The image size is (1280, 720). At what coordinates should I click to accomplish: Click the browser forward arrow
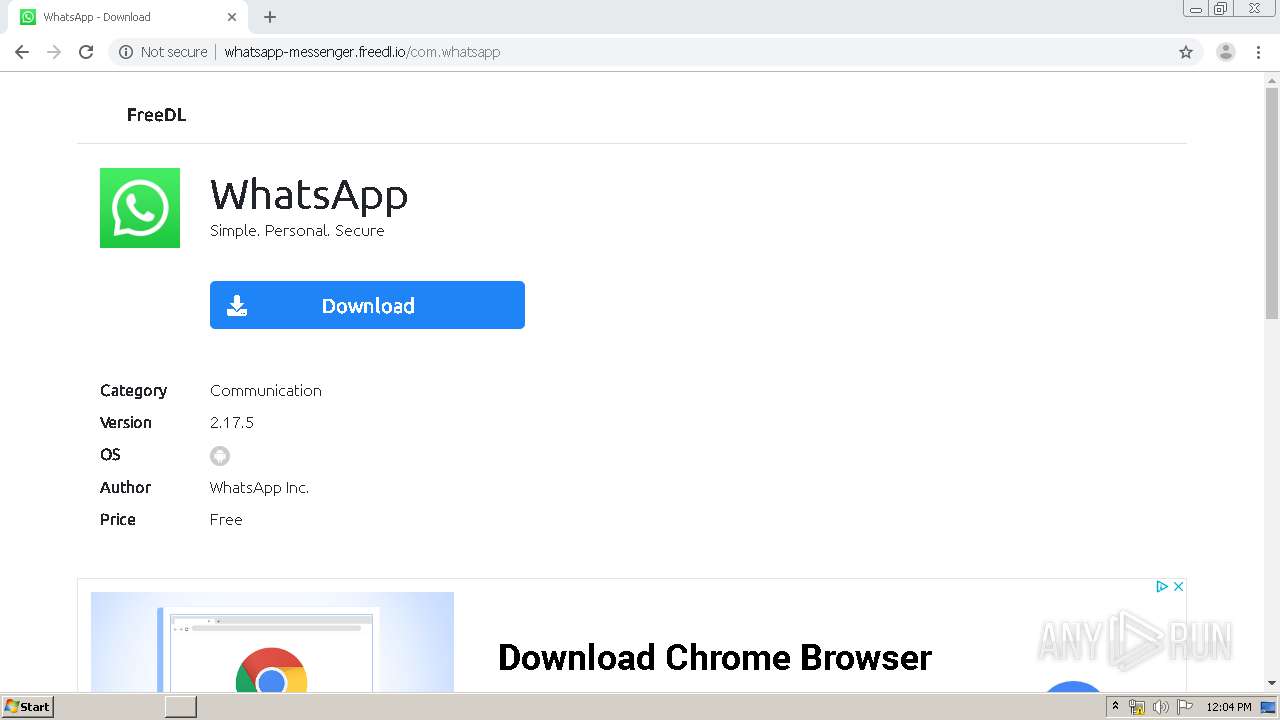point(54,52)
